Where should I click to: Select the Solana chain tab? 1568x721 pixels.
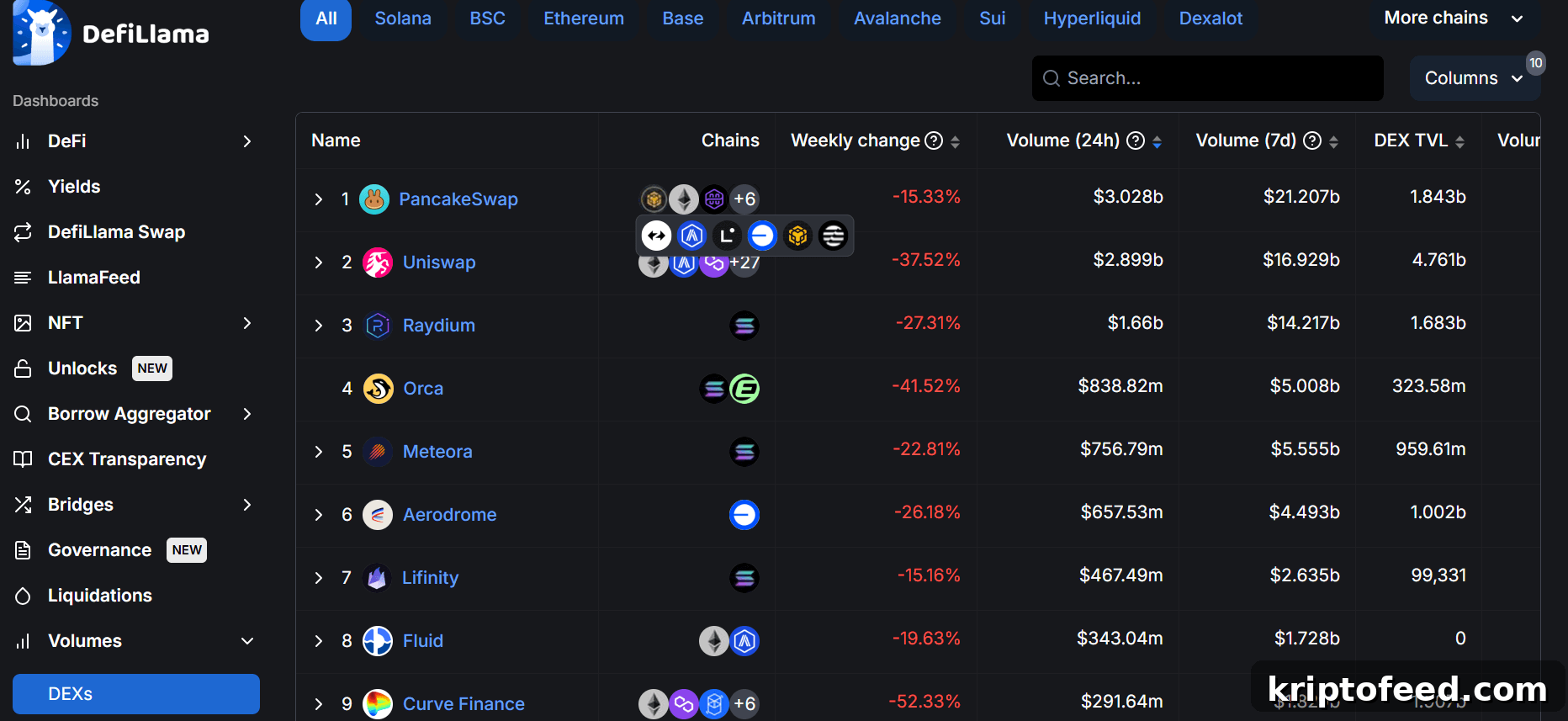[x=403, y=19]
